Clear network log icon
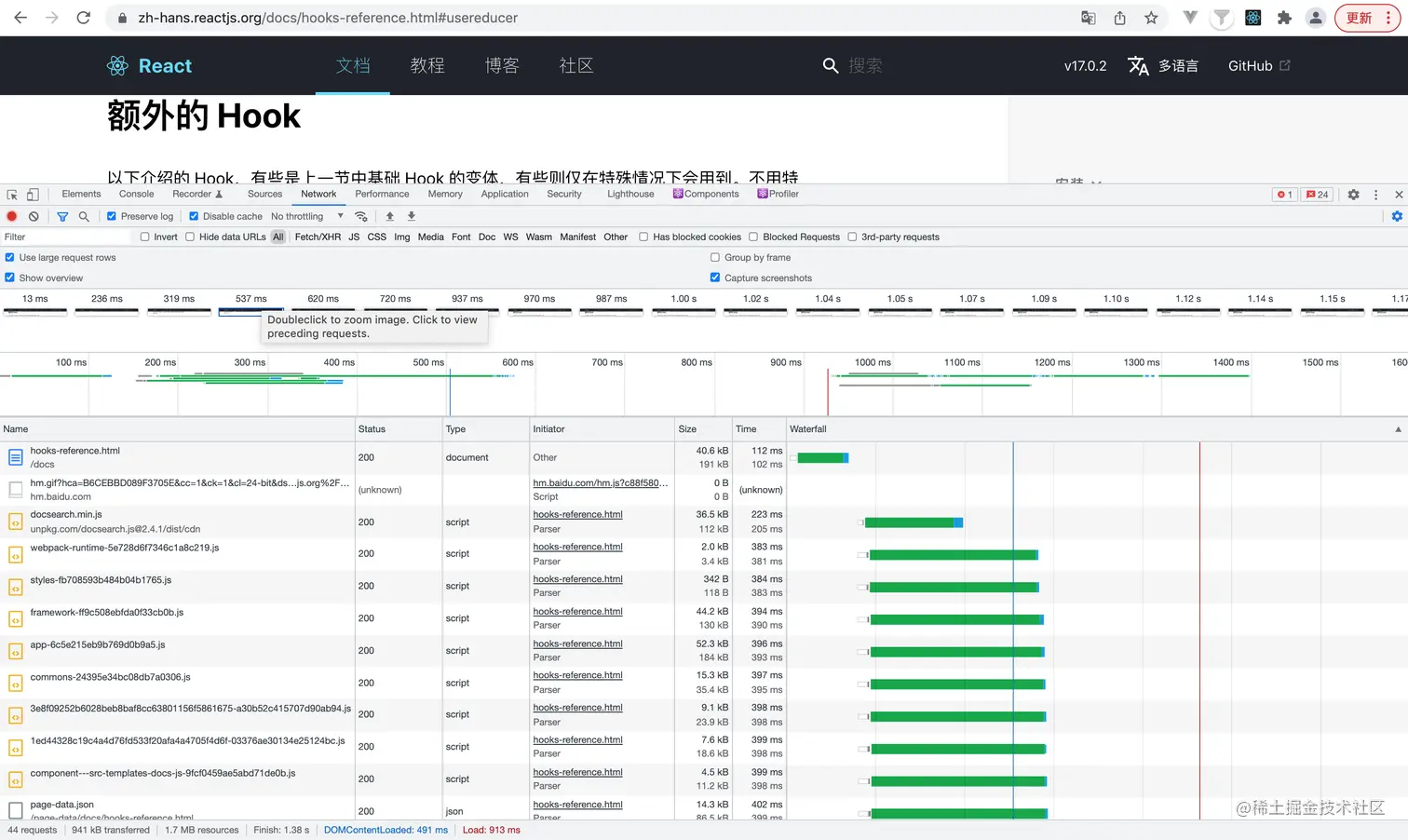The image size is (1408, 840). click(34, 216)
